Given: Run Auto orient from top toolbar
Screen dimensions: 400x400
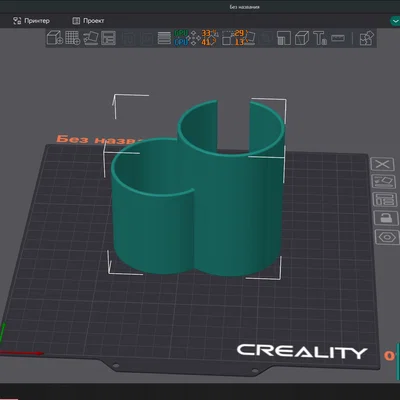Looking at the screenshot, I should pos(91,38).
